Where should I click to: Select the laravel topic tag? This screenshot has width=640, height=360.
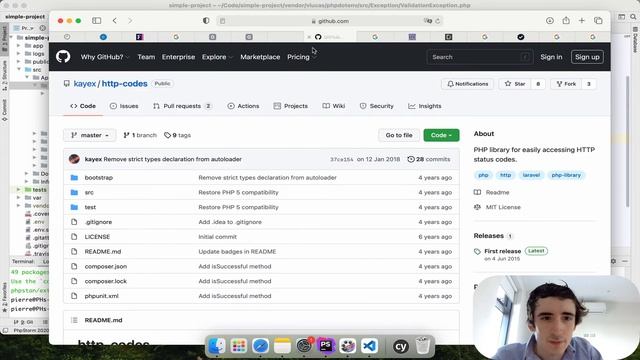point(531,175)
